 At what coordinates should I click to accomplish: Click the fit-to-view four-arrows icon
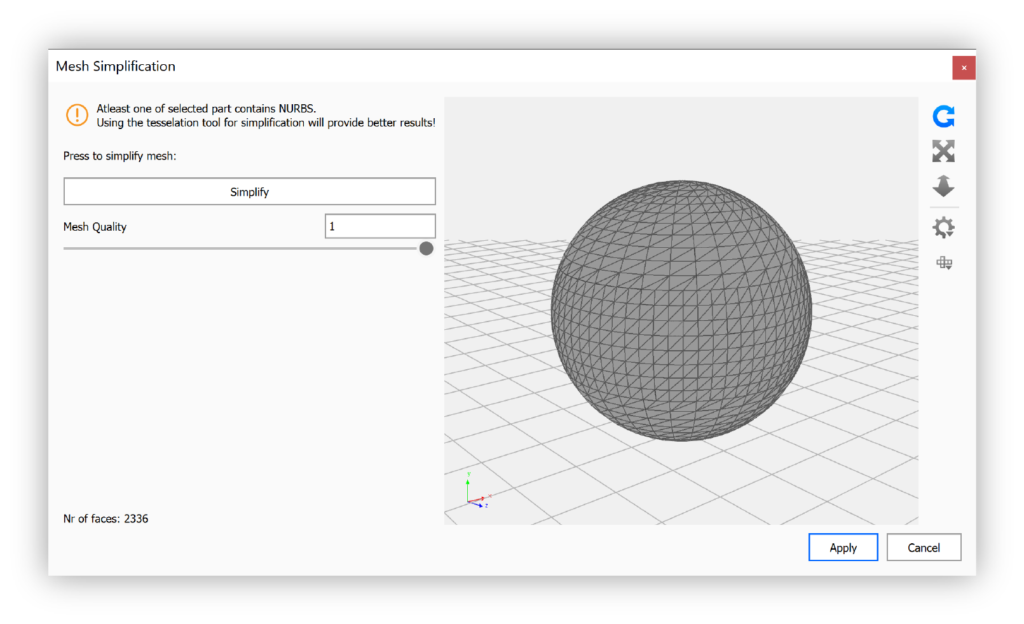click(943, 151)
